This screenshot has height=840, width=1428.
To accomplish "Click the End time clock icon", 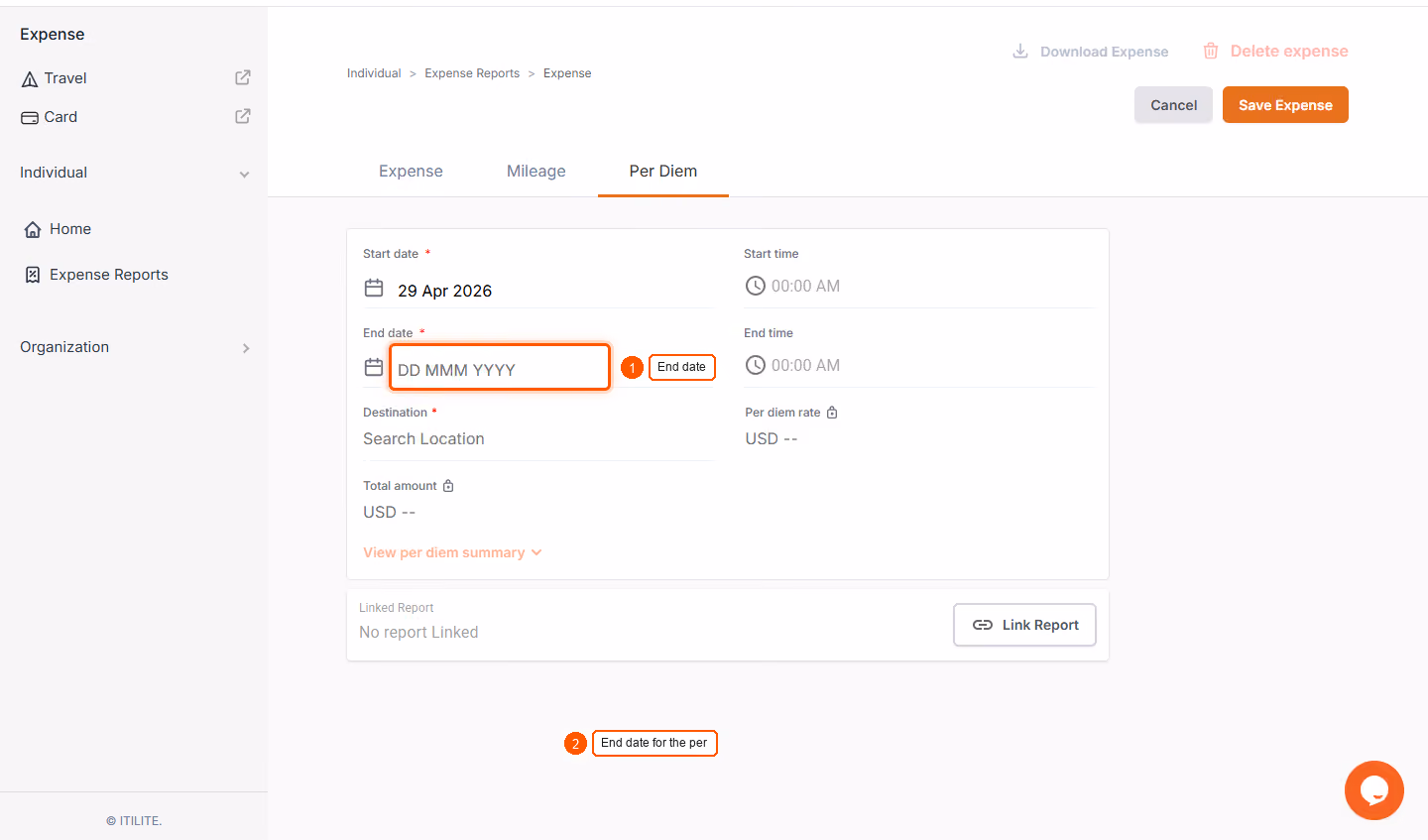I will [x=756, y=365].
